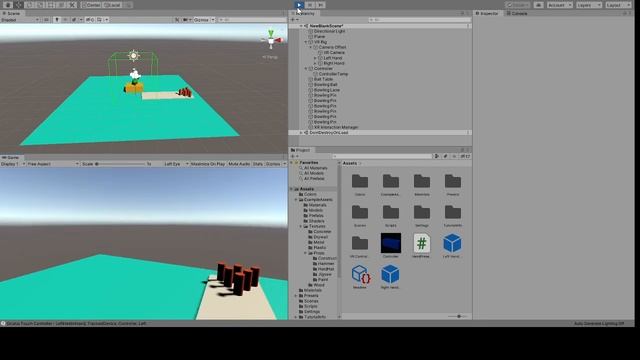Open the Display 1 dropdown
The width and height of the screenshot is (640, 360).
(13, 164)
